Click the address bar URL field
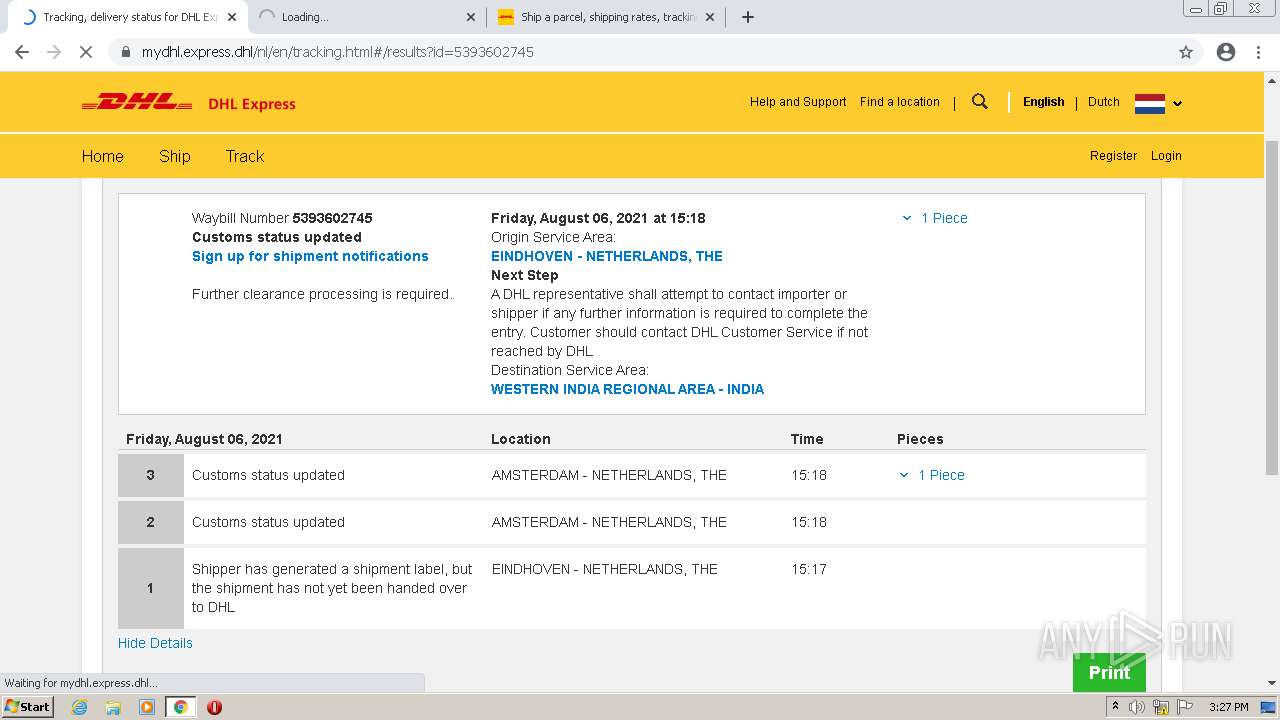 (655, 52)
